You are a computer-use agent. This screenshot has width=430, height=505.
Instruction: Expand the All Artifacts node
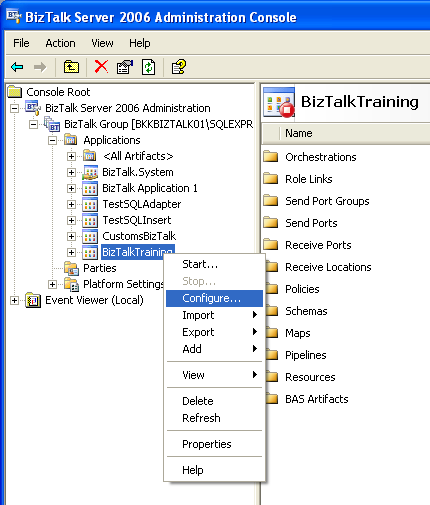coord(71,156)
